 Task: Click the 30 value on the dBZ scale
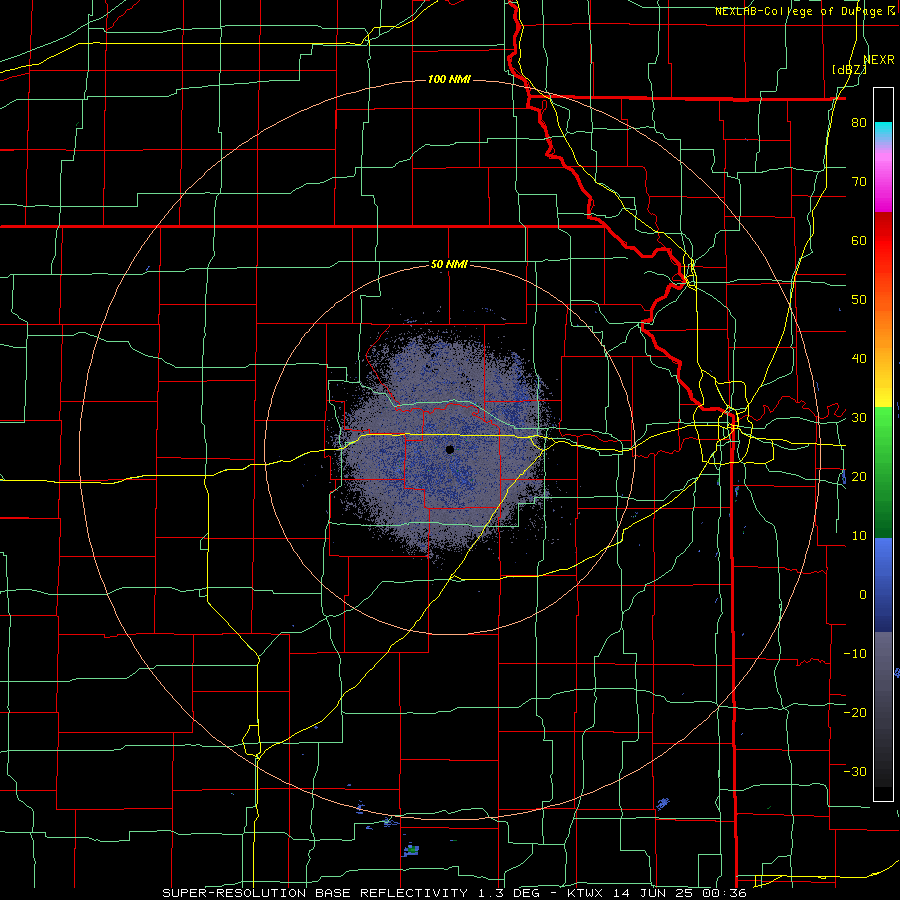click(859, 418)
